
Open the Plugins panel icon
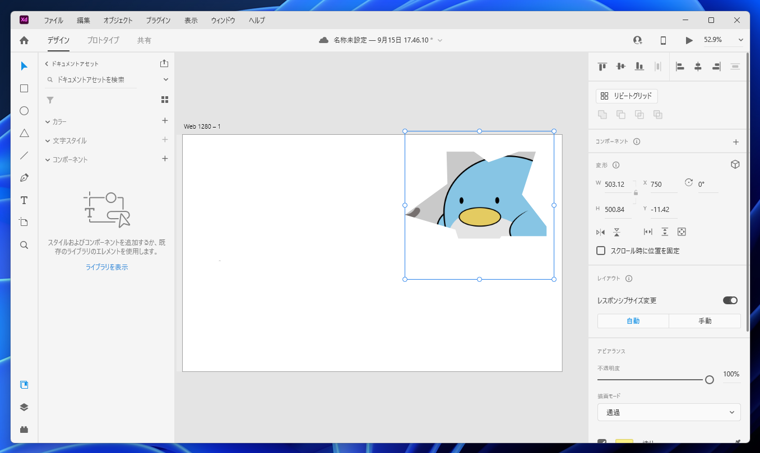(24, 429)
